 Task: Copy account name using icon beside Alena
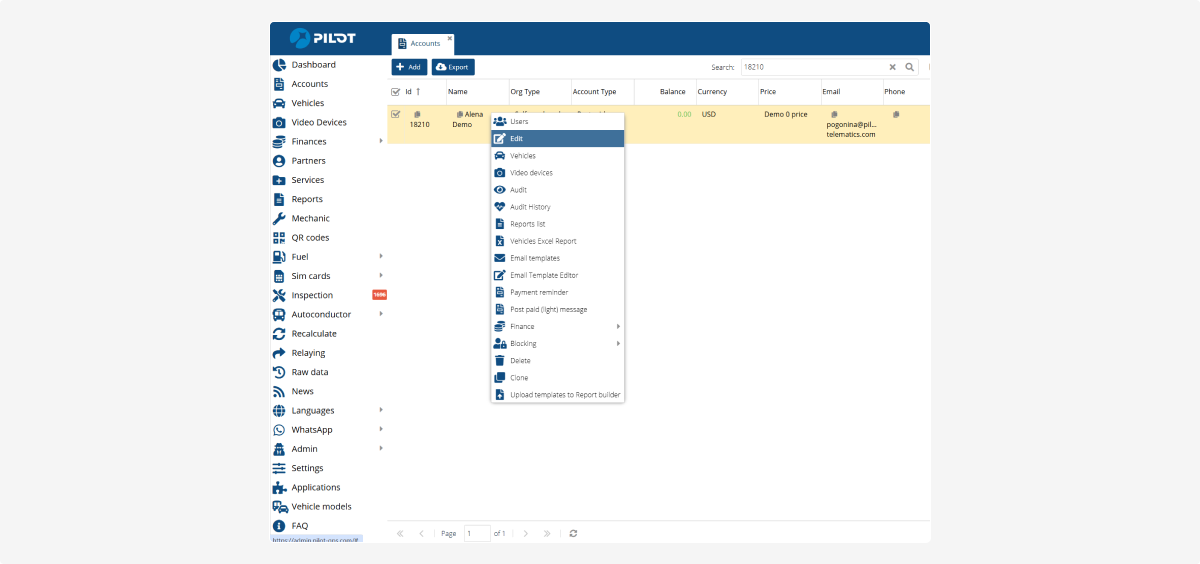(x=460, y=115)
